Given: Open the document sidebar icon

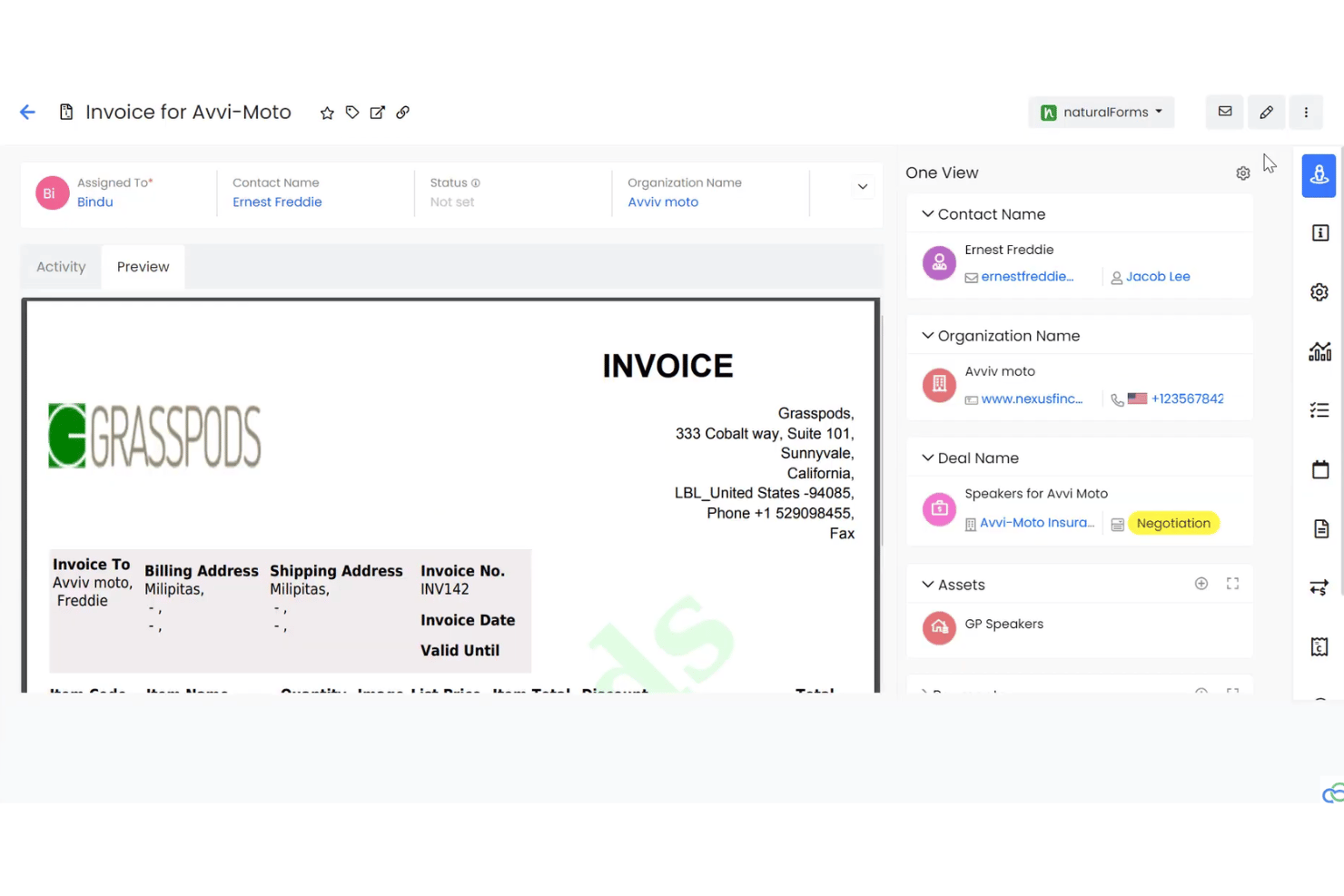Looking at the screenshot, I should [1321, 528].
